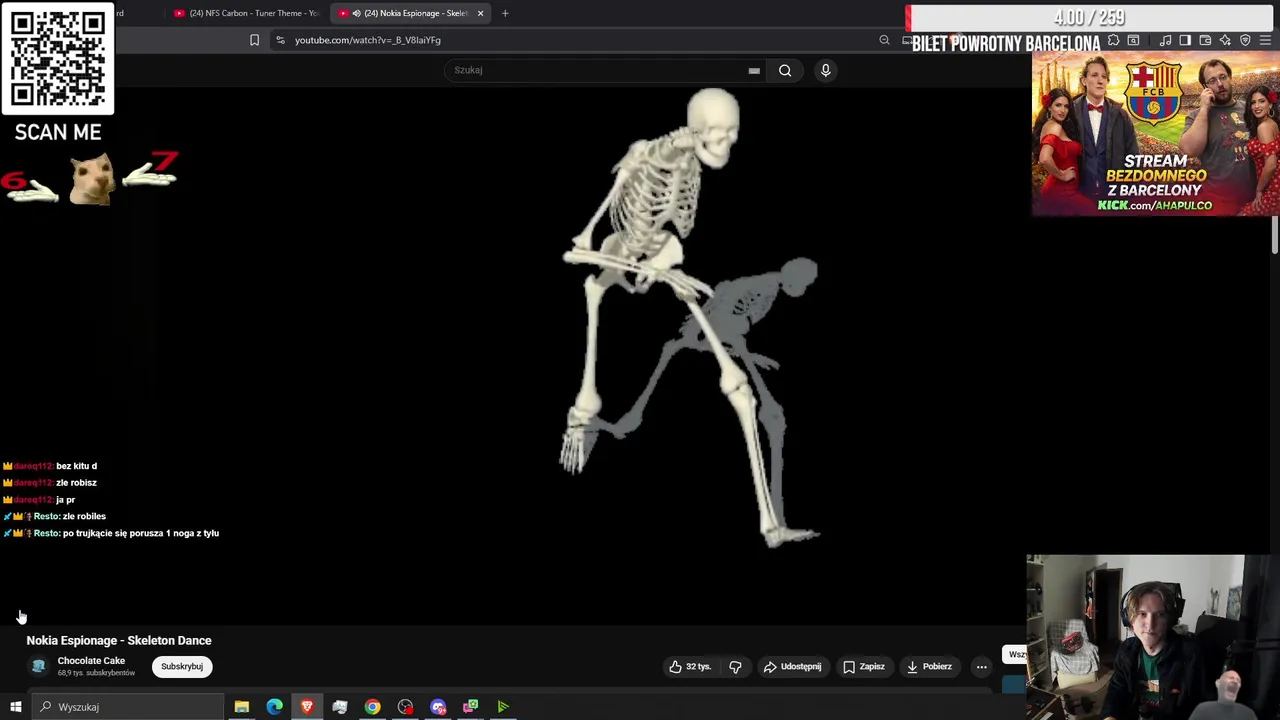Image resolution: width=1280 pixels, height=720 pixels.
Task: Switch to the NFS Carbon Tuner Theme tab
Action: [x=245, y=13]
